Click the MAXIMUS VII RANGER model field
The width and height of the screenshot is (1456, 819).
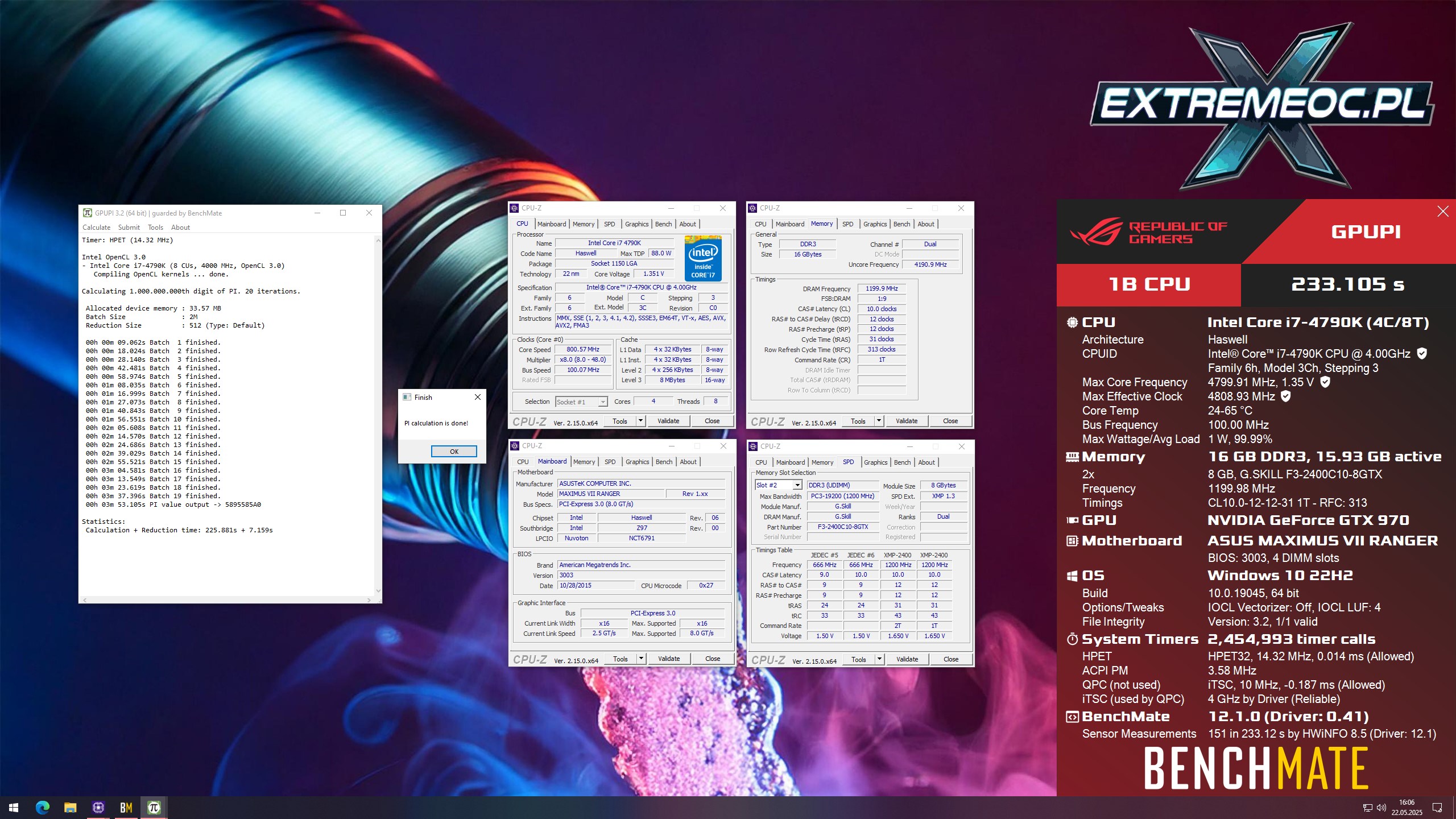click(611, 494)
